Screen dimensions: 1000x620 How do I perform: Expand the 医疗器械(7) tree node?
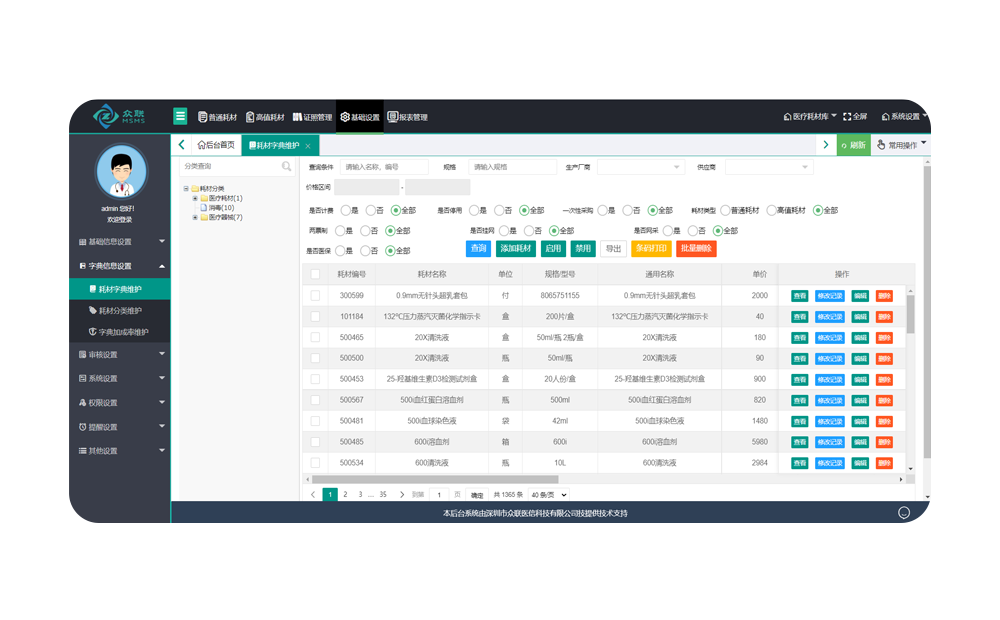pos(195,217)
